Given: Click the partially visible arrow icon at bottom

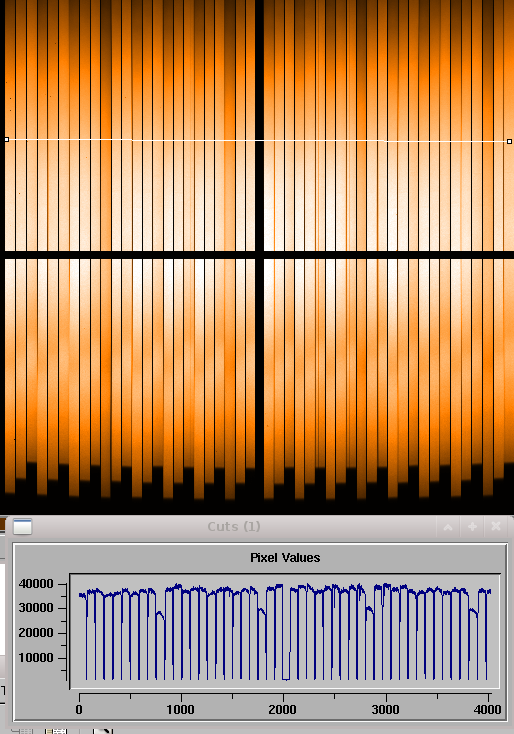Looking at the screenshot, I should coord(103,731).
